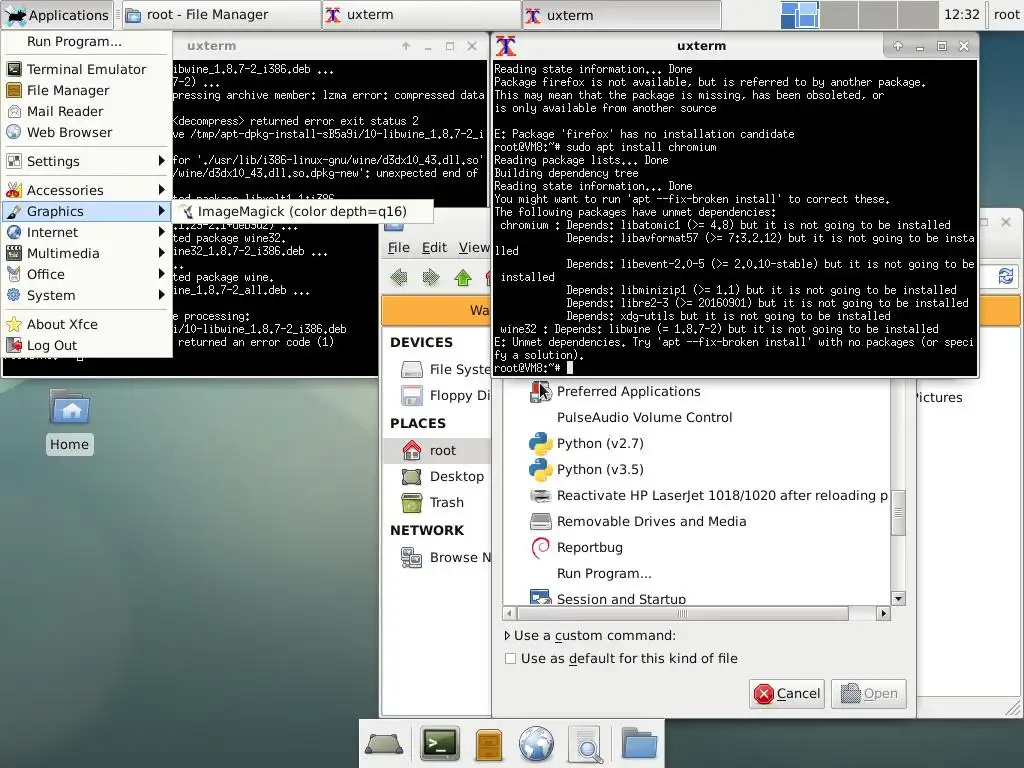This screenshot has height=768, width=1024.
Task: Click the File Manager reload icon
Action: coord(1005,276)
